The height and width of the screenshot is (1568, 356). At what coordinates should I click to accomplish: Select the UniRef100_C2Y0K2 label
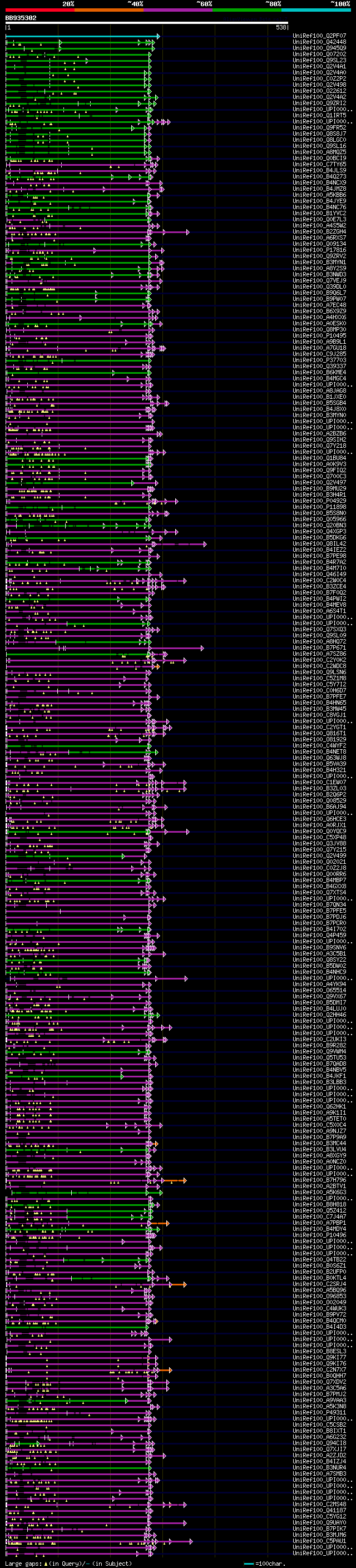[x=319, y=660]
